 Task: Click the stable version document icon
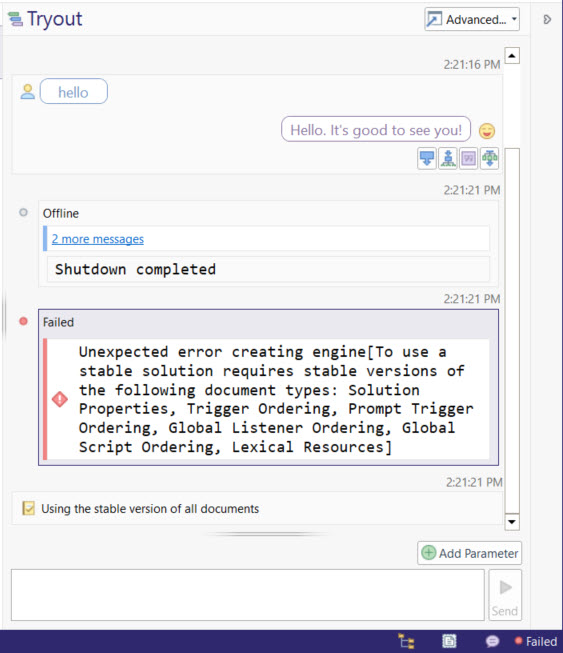tap(28, 508)
